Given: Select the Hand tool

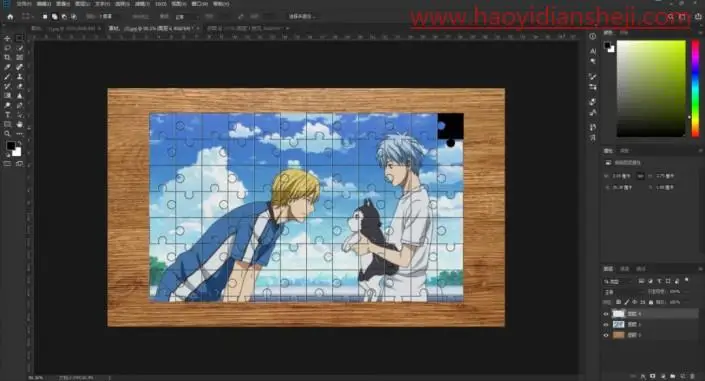Looking at the screenshot, I should point(19,124).
